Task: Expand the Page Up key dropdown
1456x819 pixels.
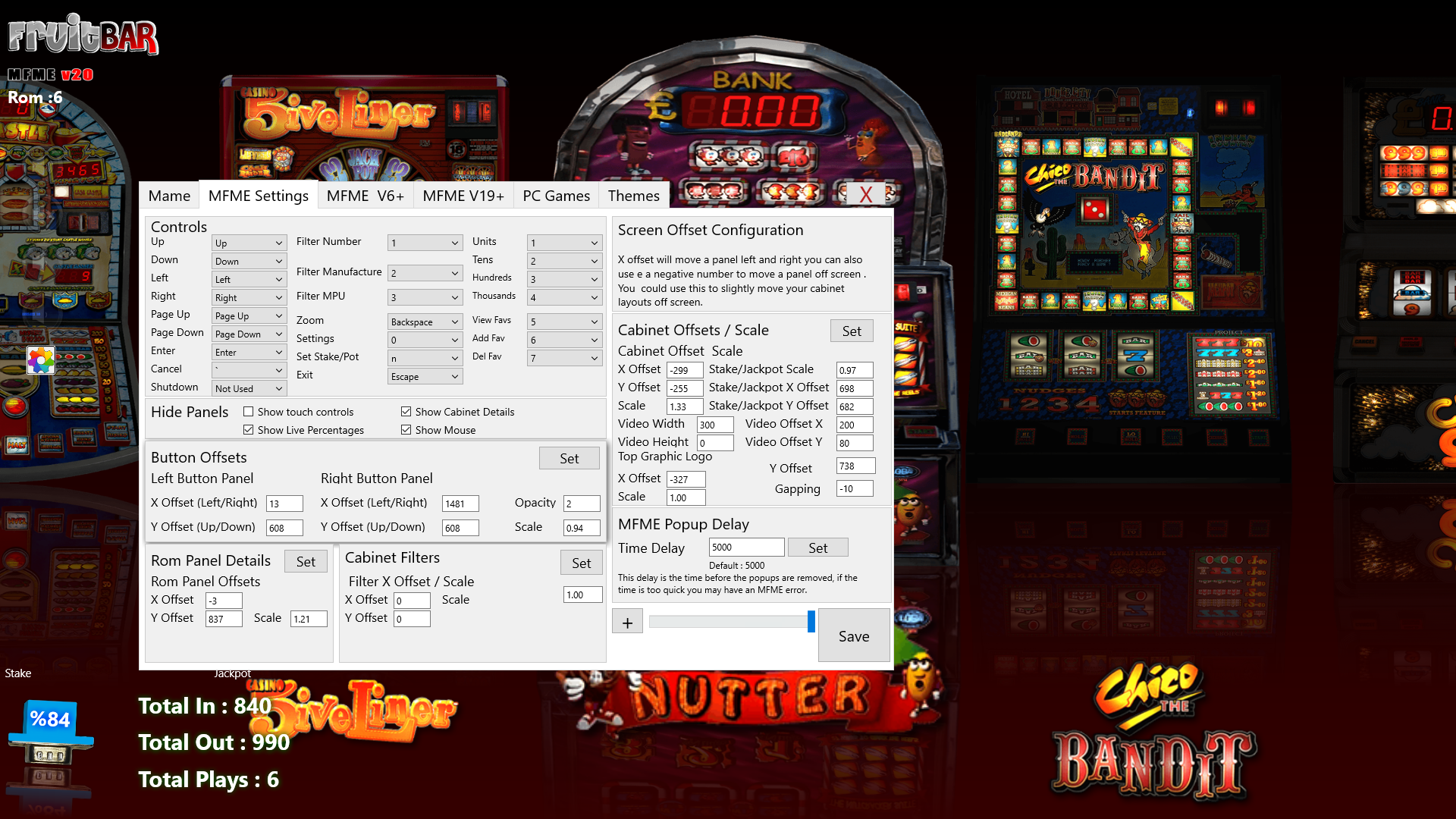Action: tap(249, 315)
